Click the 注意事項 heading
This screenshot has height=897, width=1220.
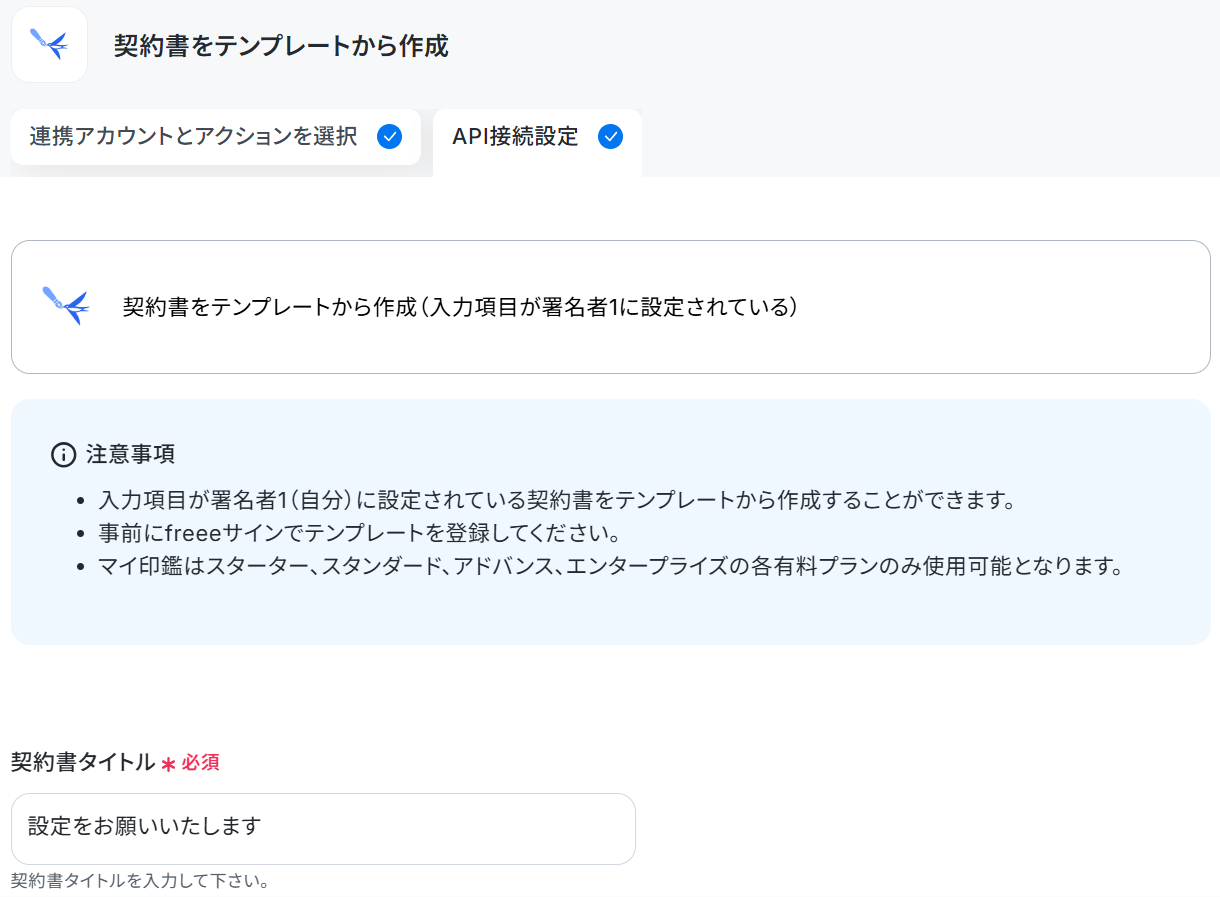coord(131,454)
